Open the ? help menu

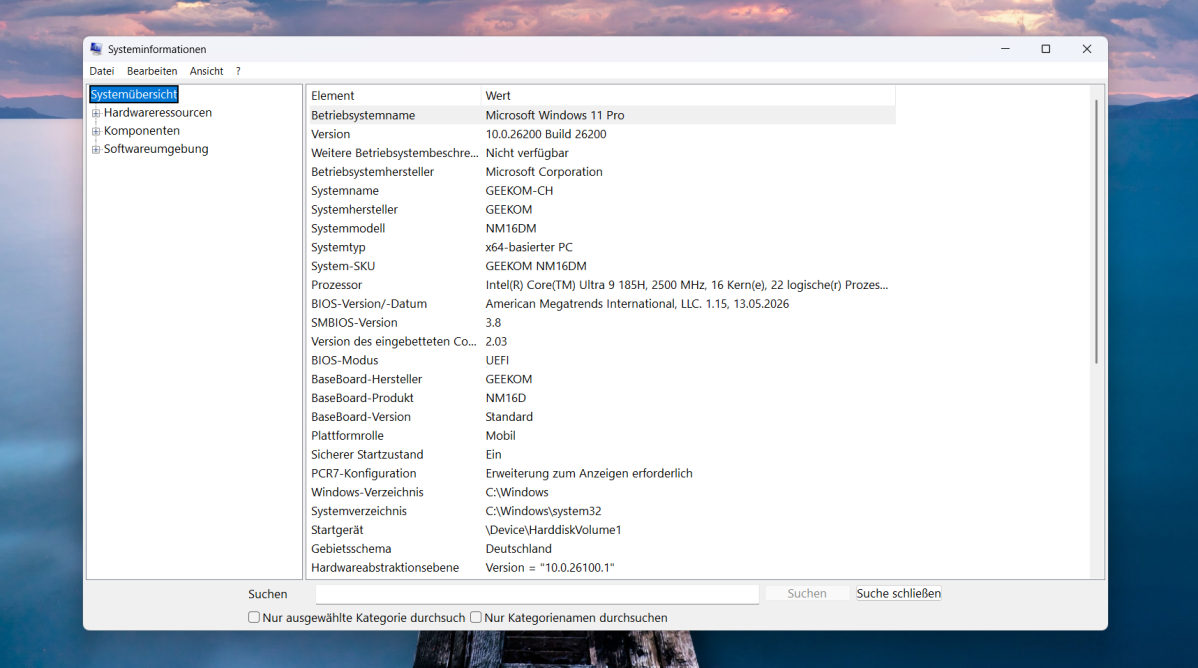click(238, 71)
